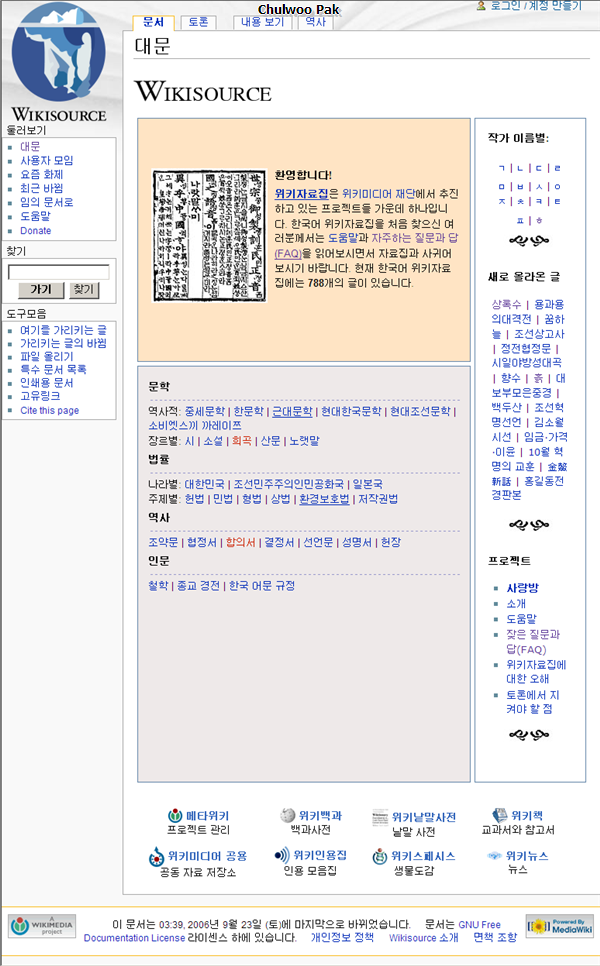Open 위키미디어 재단 link
Image resolution: width=600 pixels, height=966 pixels.
pyautogui.click(x=379, y=193)
